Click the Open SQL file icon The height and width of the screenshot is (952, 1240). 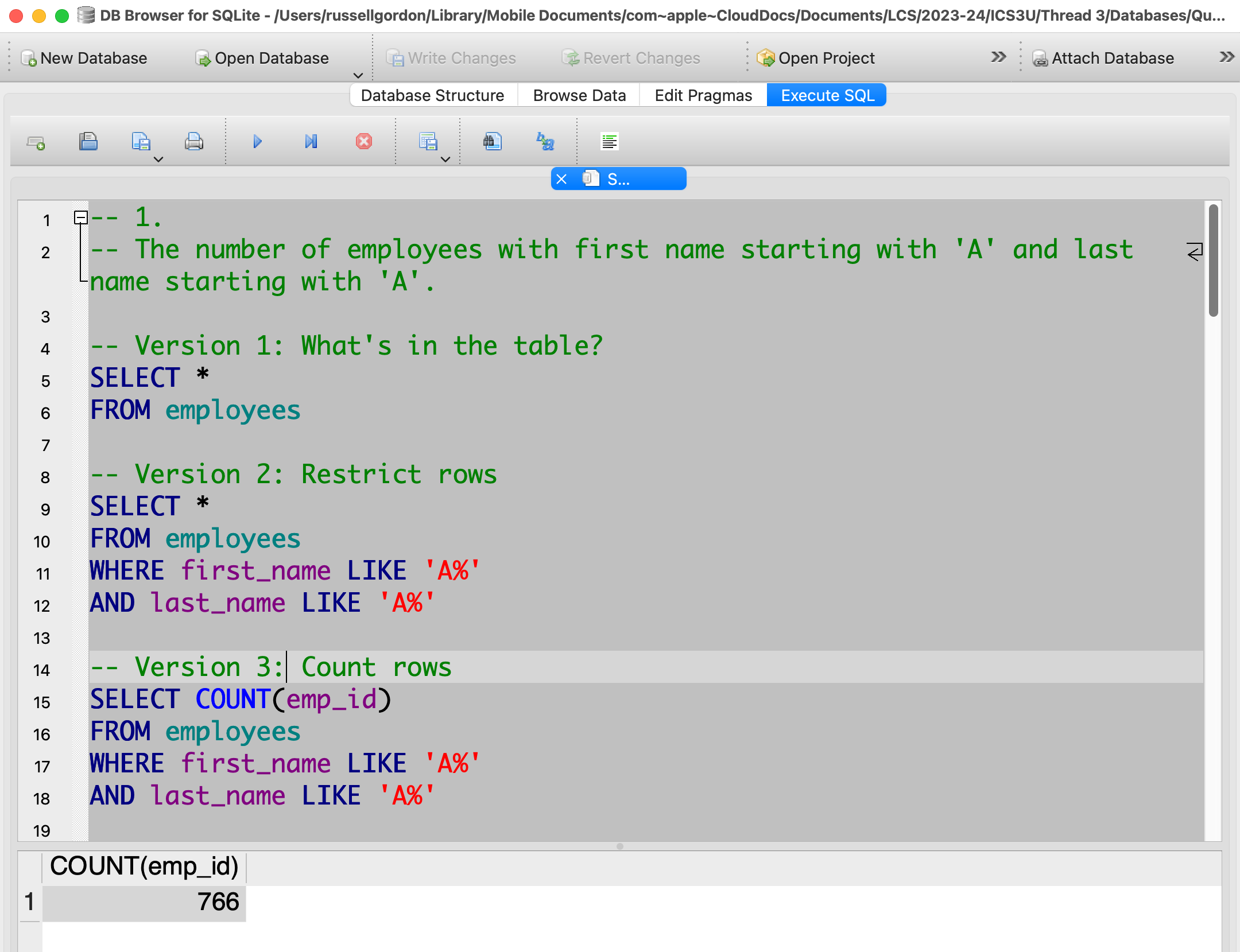(88, 141)
